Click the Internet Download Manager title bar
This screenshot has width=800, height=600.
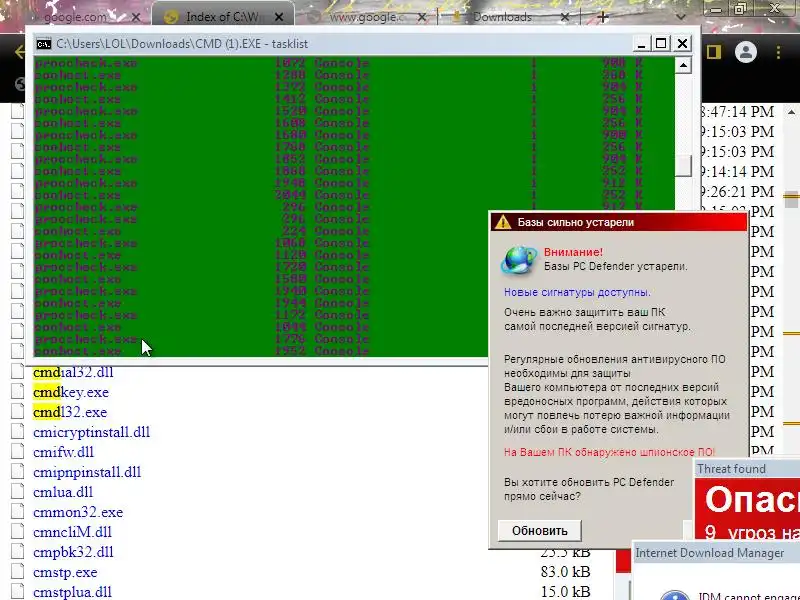716,553
